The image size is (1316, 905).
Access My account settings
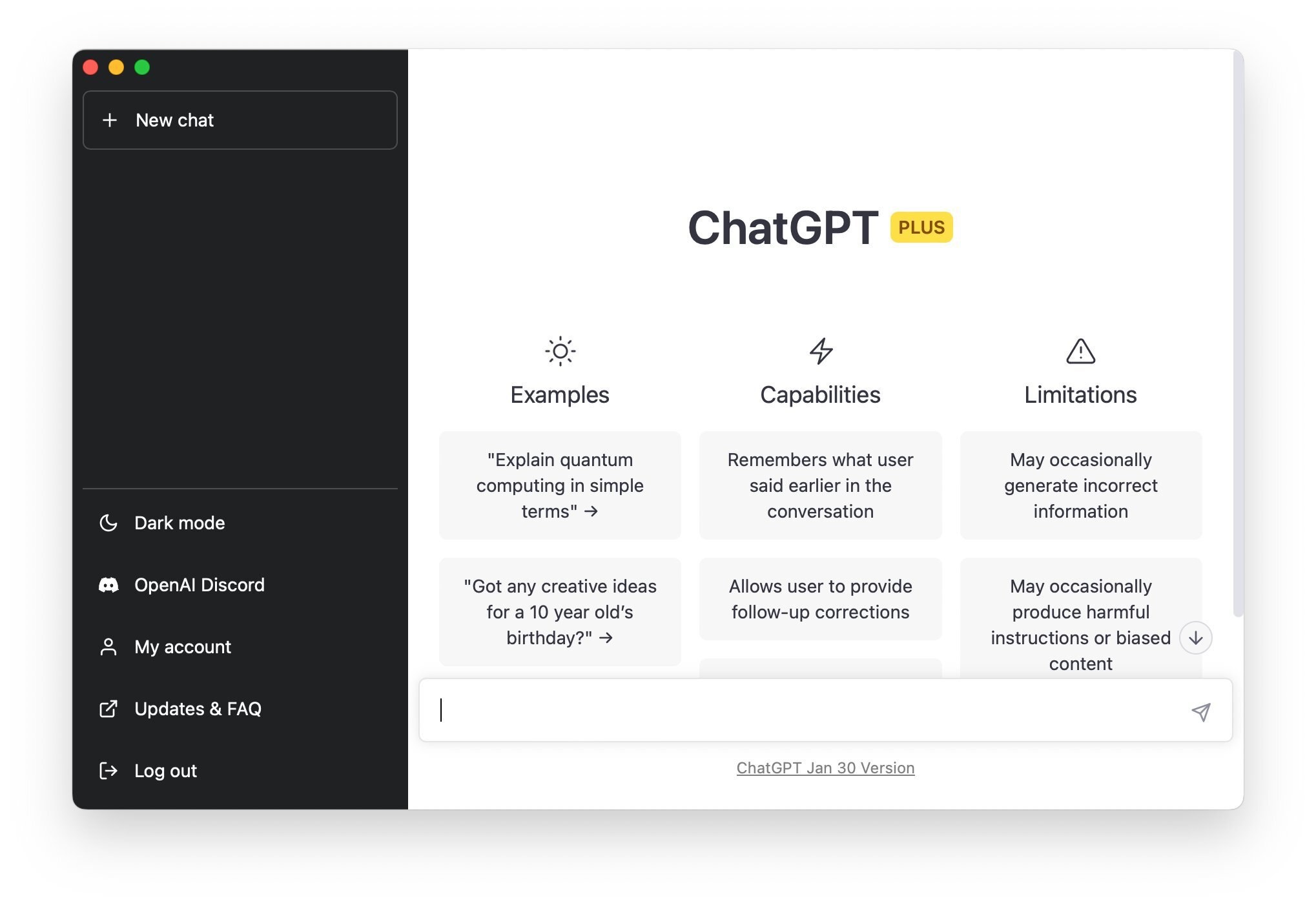(183, 645)
